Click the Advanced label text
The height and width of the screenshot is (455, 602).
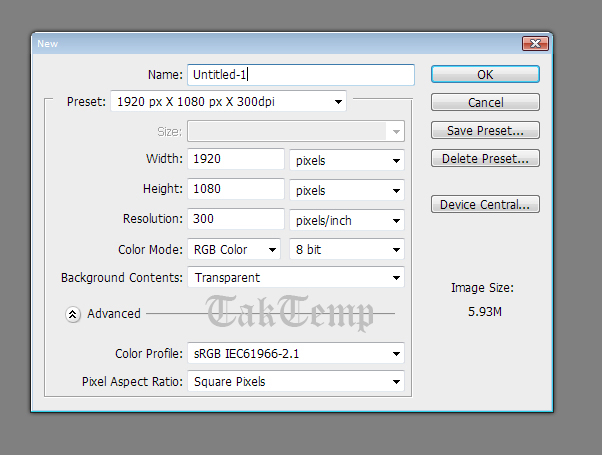114,314
